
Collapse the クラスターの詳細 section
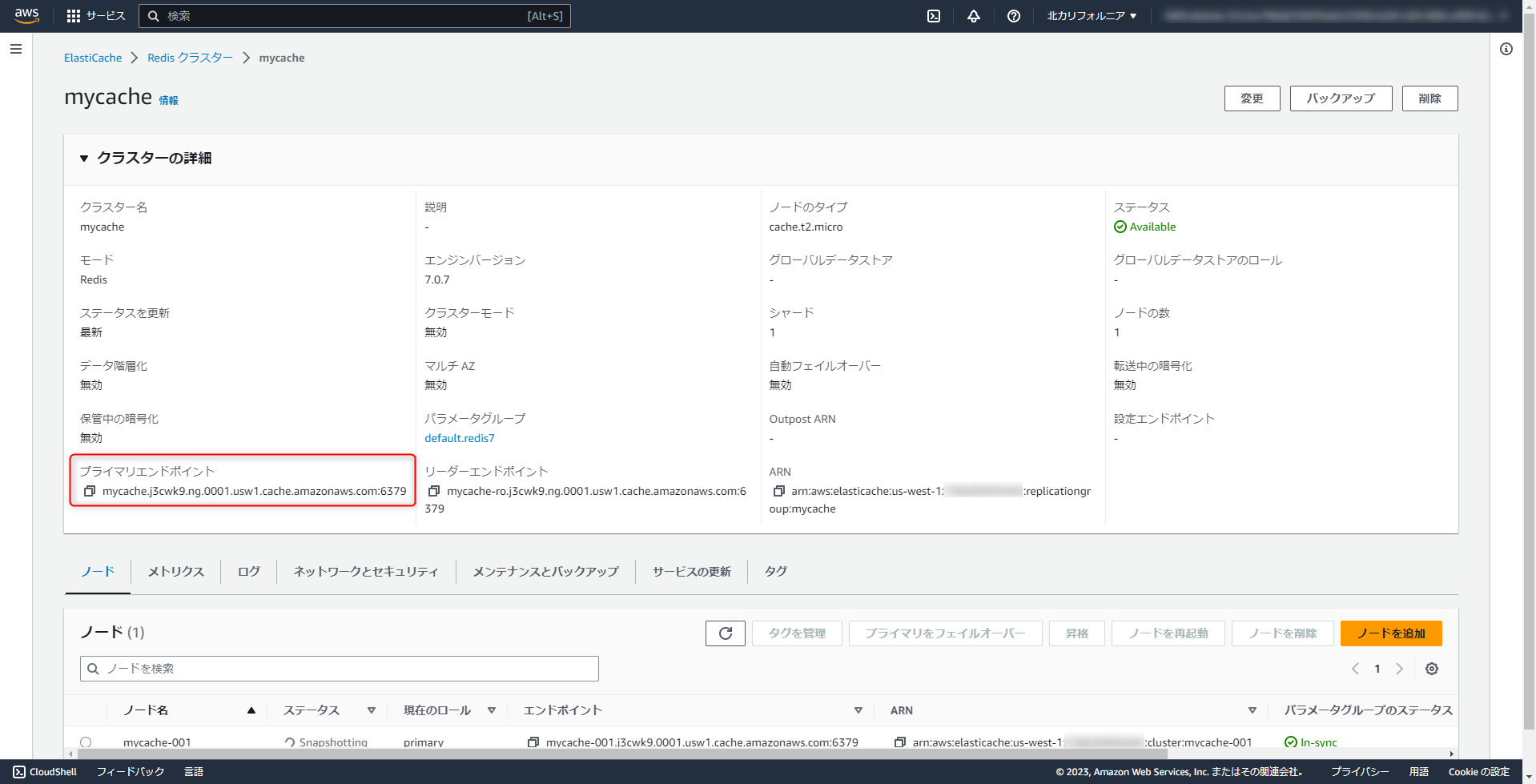[84, 158]
